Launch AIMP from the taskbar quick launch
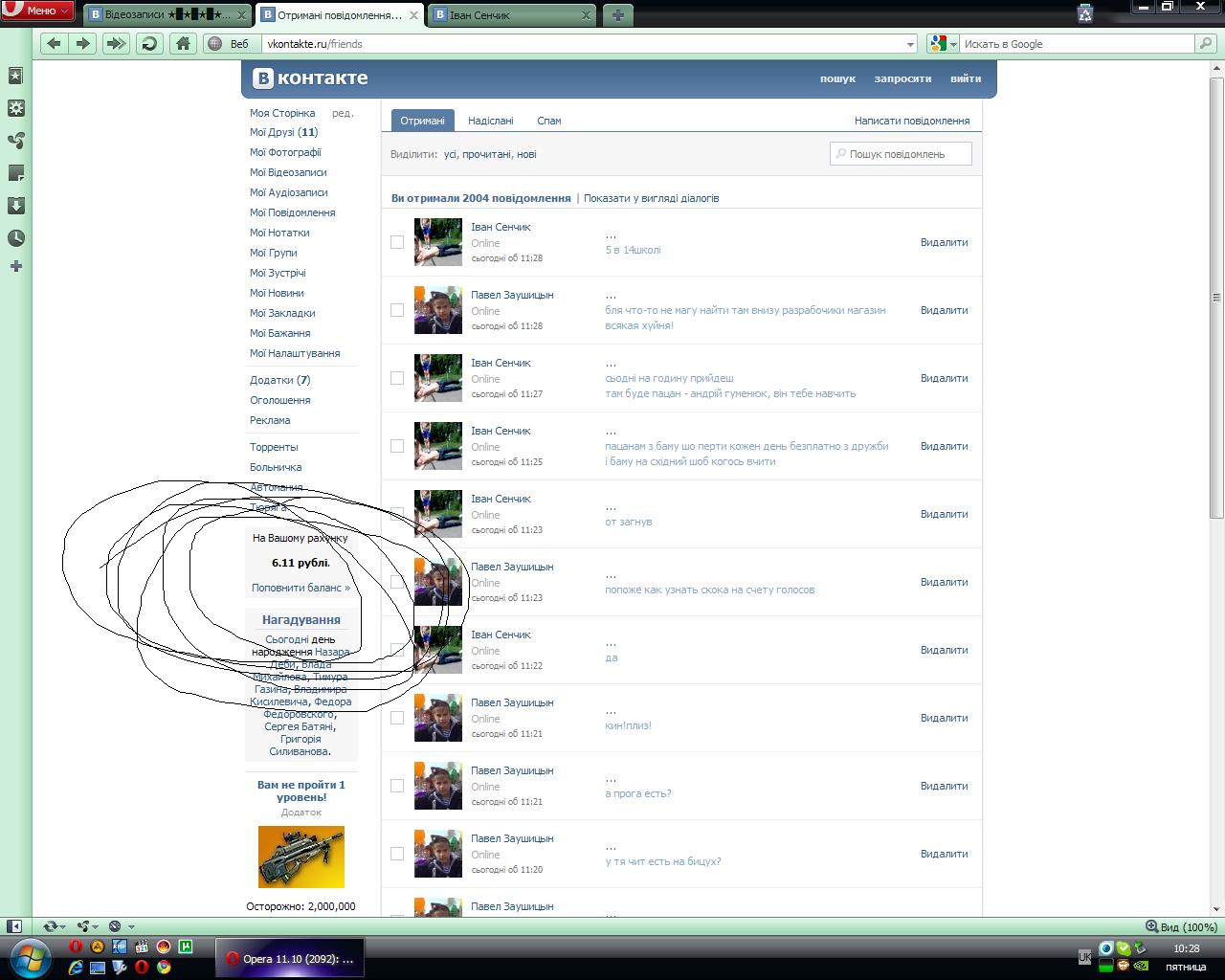 coord(98,947)
